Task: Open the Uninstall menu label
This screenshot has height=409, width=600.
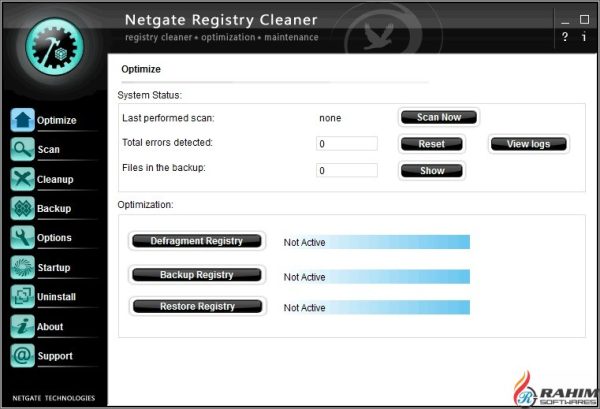Action: point(56,297)
